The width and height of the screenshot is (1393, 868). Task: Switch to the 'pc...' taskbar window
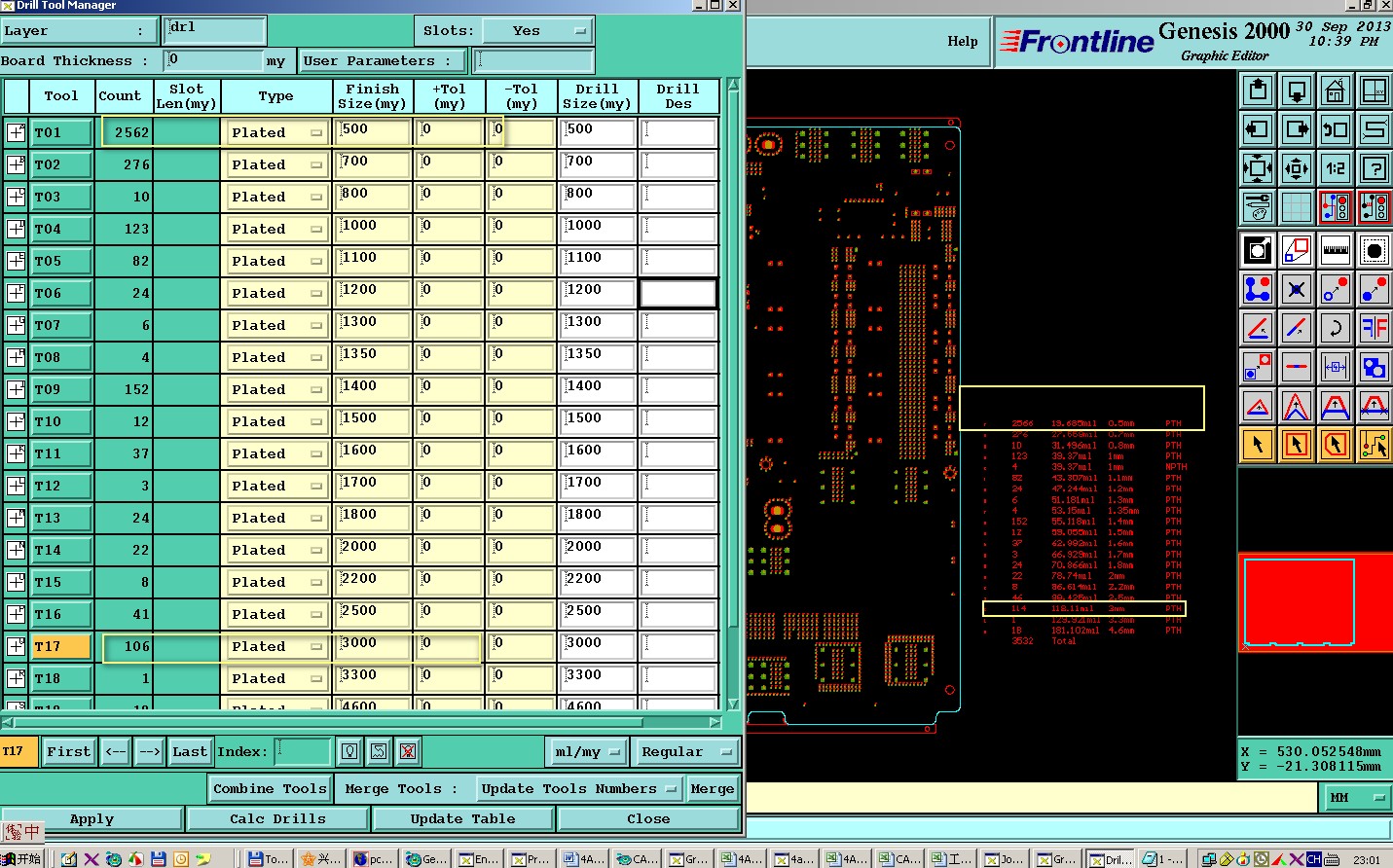click(x=373, y=859)
